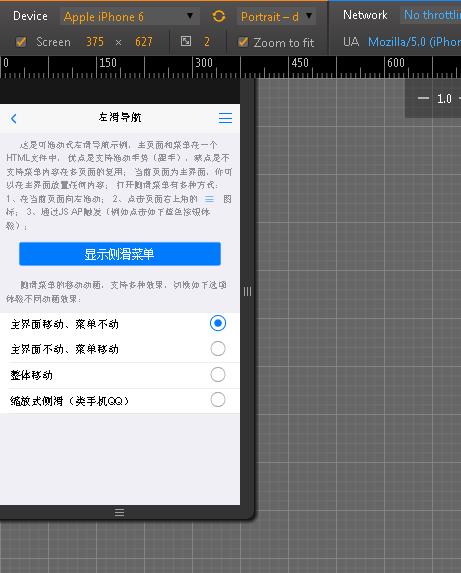Select the 主界面不动、菜单移动 radio option
Viewport: 461px width, 573px height.
coord(218,349)
